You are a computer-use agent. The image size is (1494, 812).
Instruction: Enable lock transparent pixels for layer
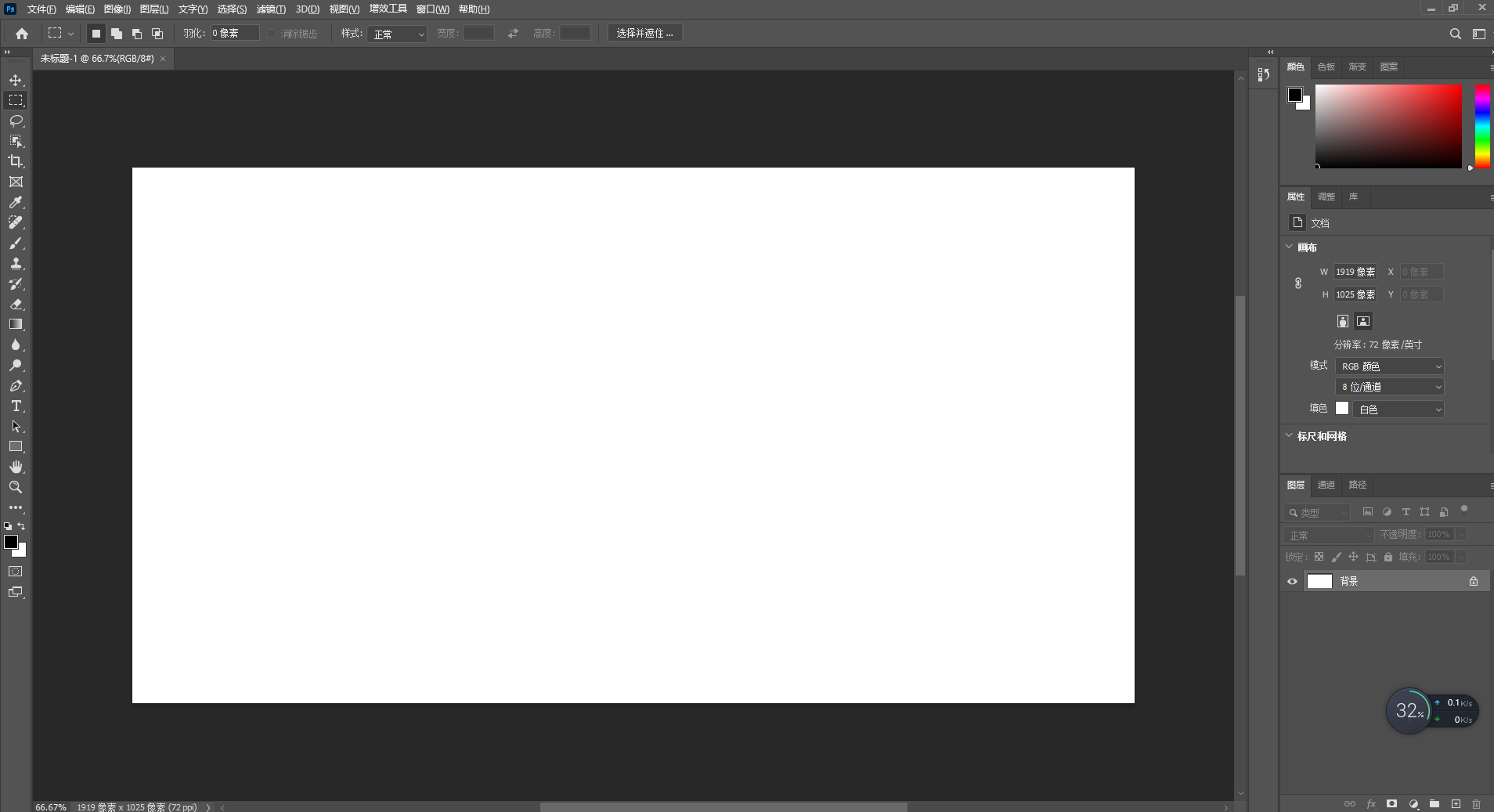click(1320, 557)
